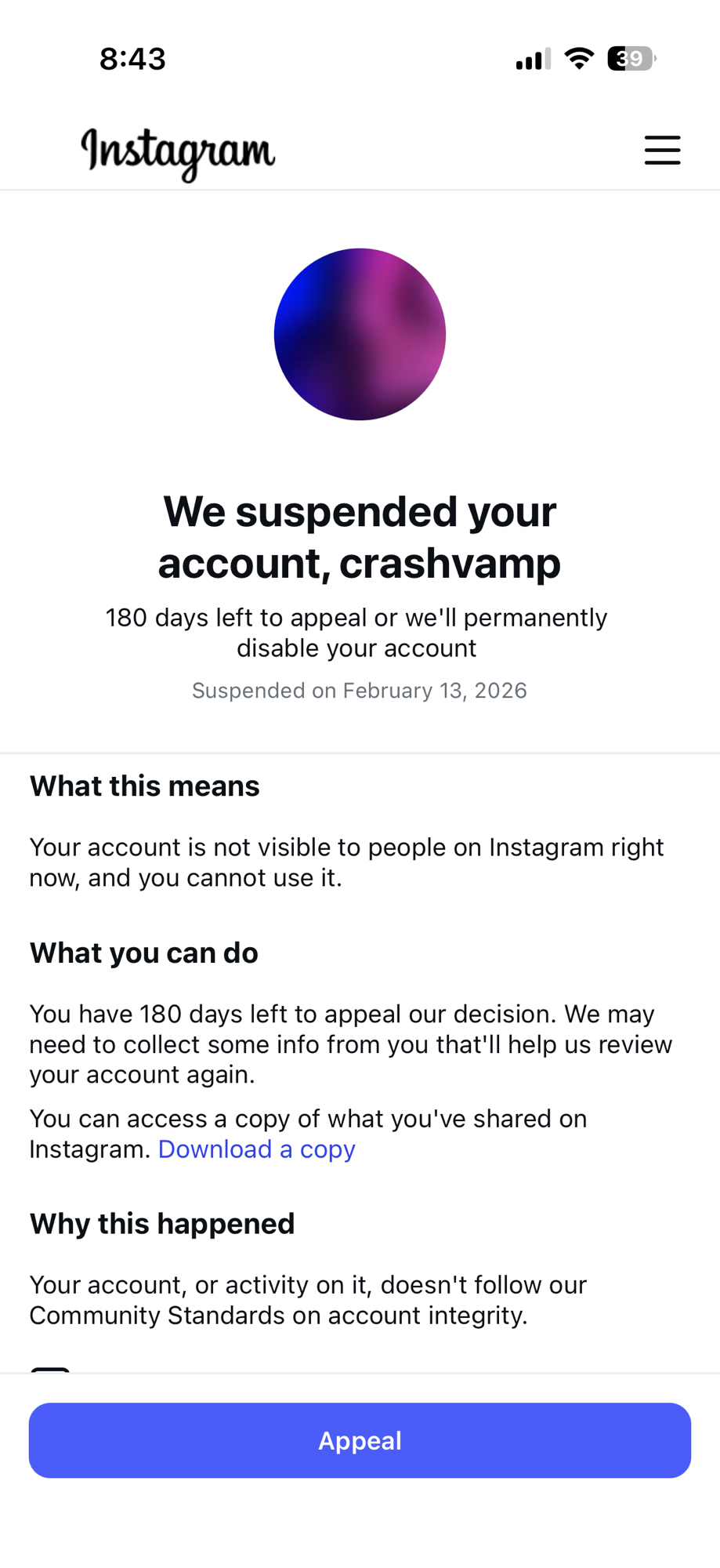Tap the Why this happened heading
This screenshot has height=1568, width=720.
[162, 1224]
